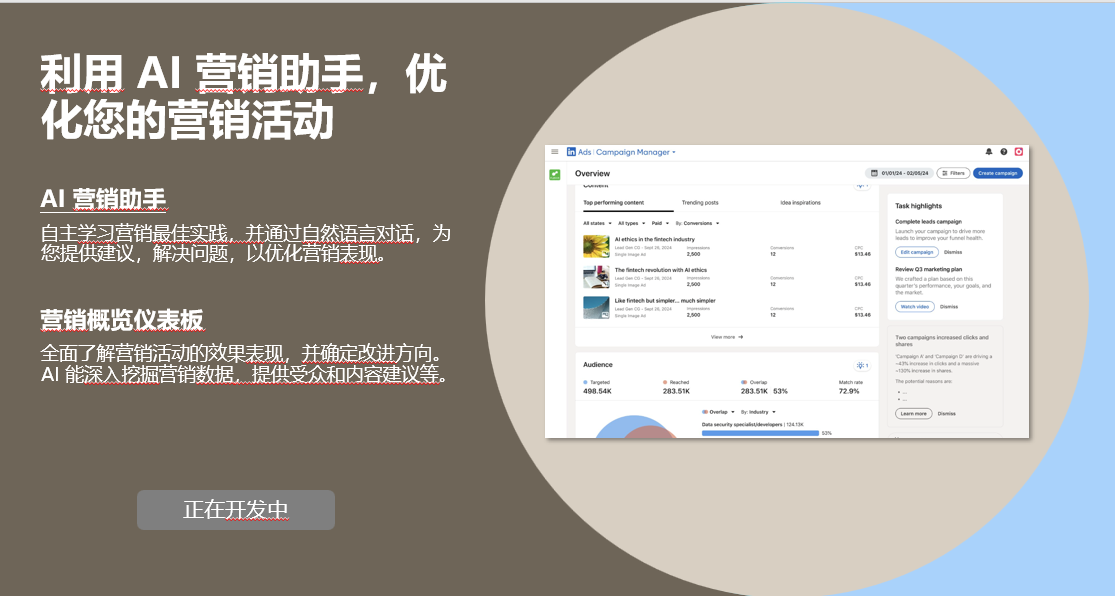Open the All states filter dropdown
1115x596 pixels.
pos(597,223)
